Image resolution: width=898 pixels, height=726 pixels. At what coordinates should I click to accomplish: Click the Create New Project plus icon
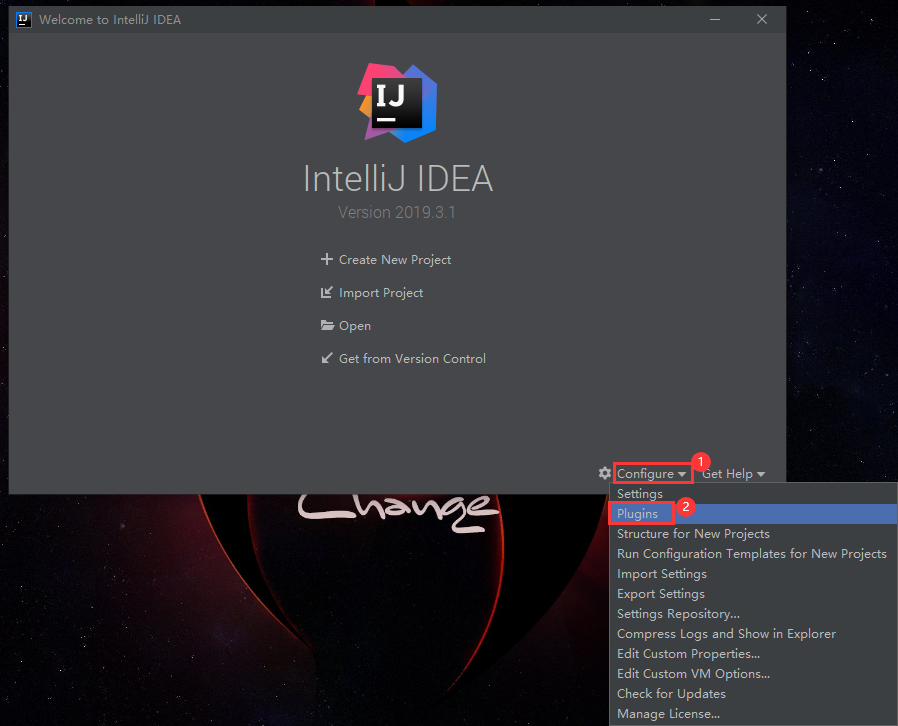pyautogui.click(x=326, y=259)
